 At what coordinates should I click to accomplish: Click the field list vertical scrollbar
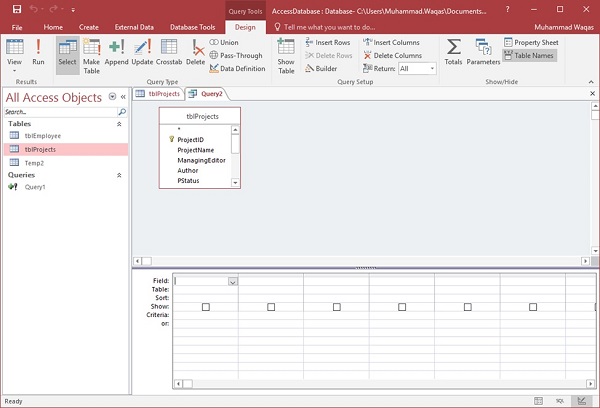point(236,156)
